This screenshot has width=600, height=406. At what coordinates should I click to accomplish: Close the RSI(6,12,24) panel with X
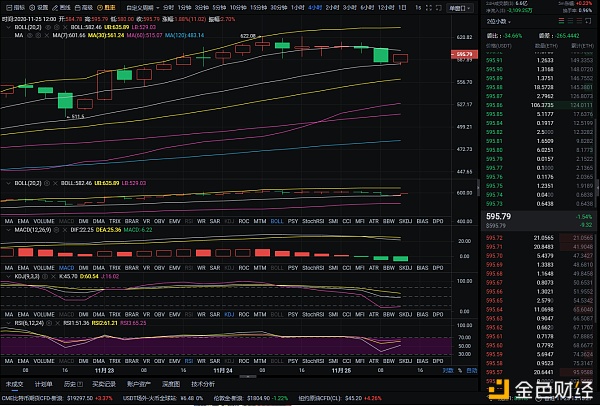[57, 323]
